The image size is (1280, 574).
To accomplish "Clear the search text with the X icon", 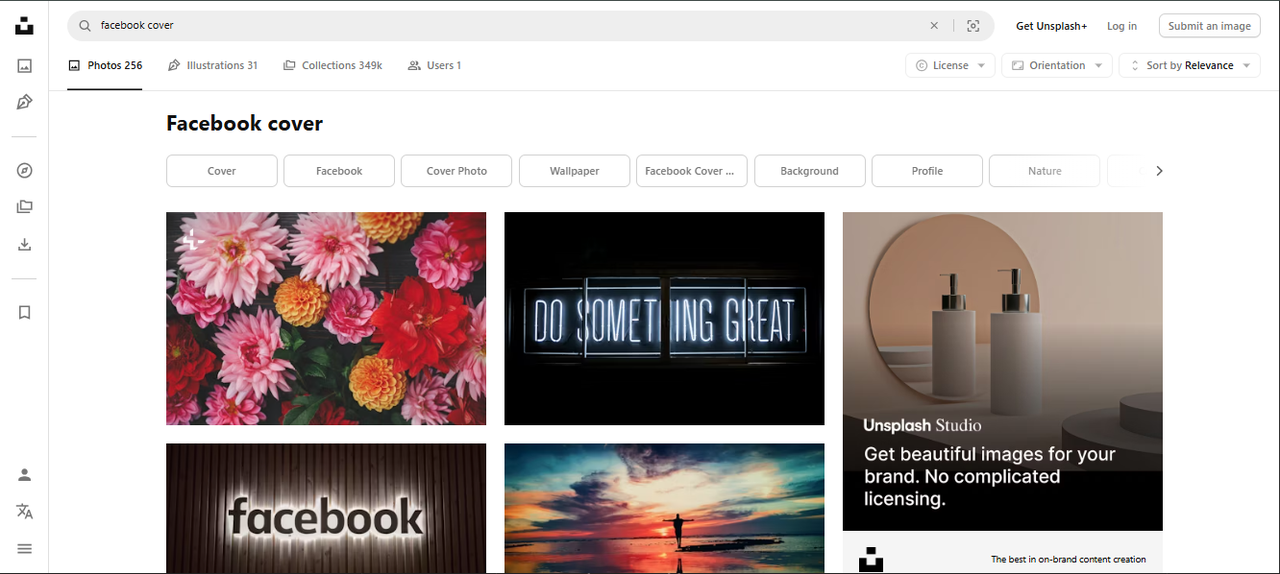I will click(934, 26).
